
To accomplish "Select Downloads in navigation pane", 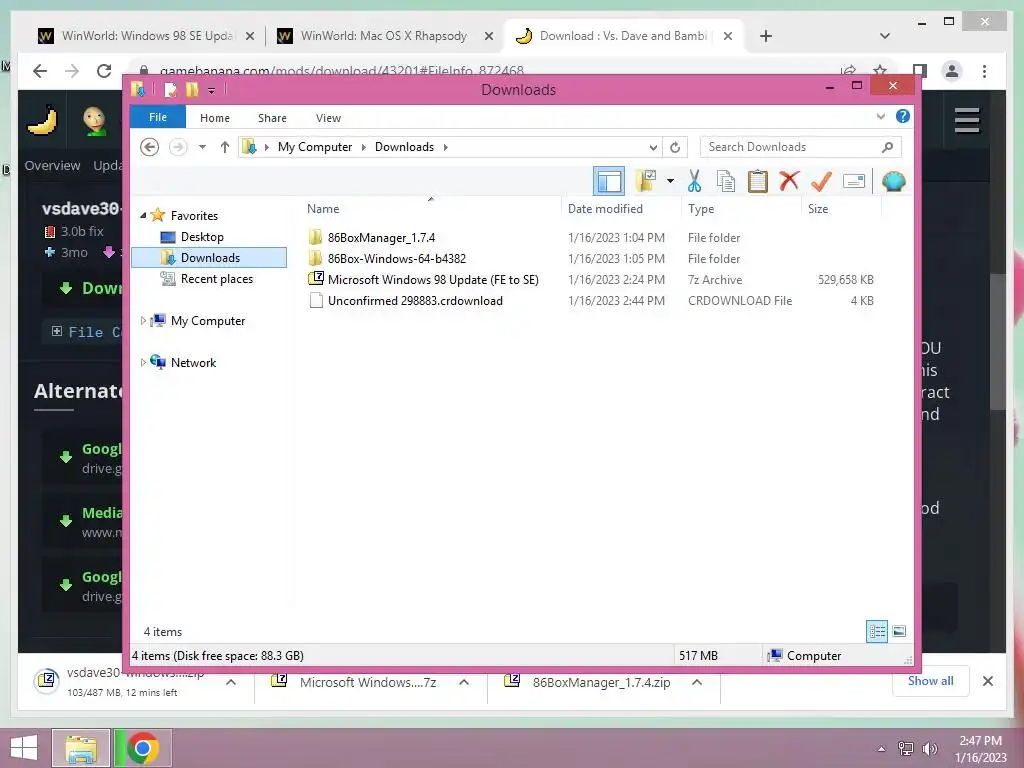I will point(209,257).
